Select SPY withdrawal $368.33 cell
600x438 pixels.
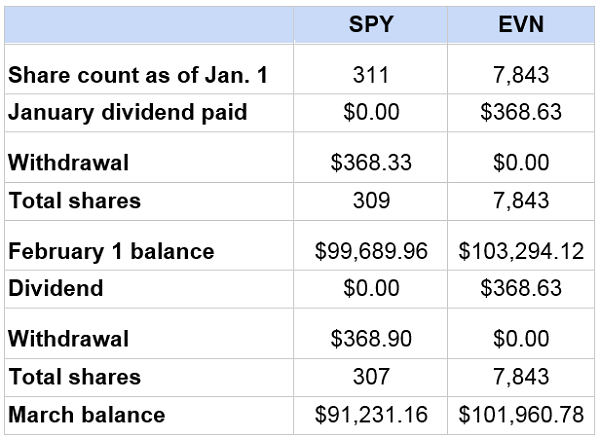point(370,162)
